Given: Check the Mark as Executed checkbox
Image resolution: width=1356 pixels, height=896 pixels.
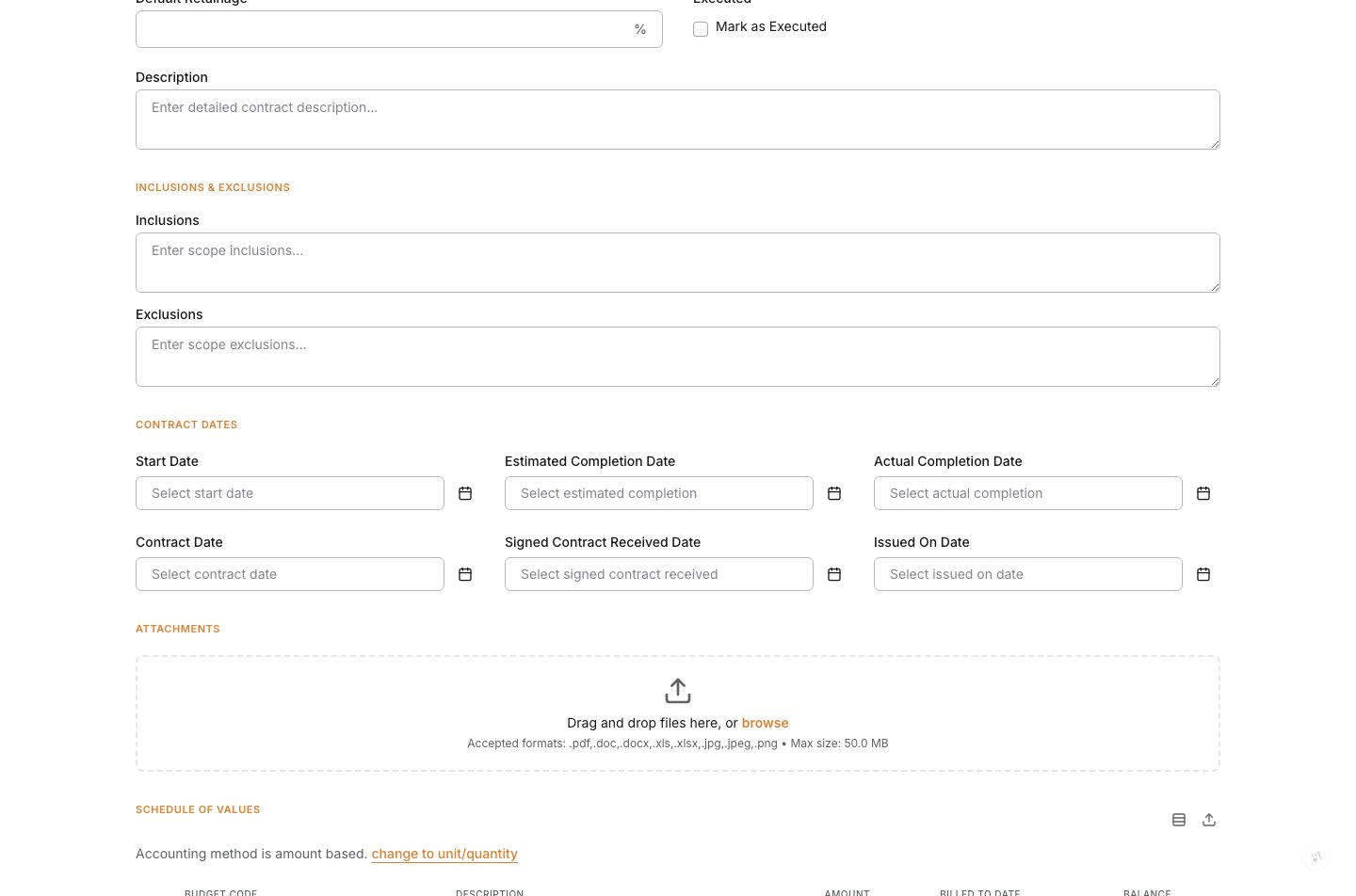Looking at the screenshot, I should click(701, 29).
